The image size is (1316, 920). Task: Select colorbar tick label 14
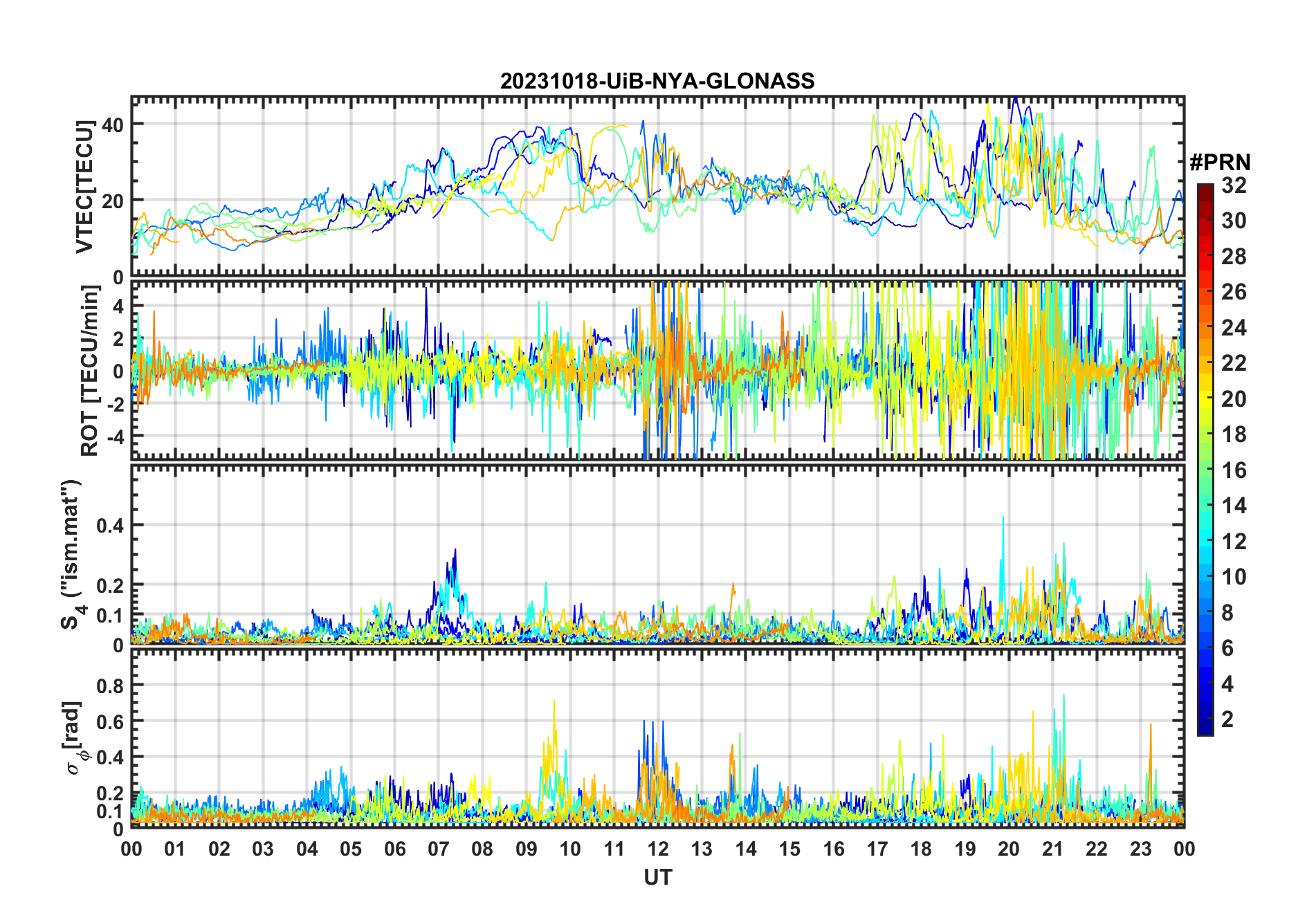tap(1234, 506)
